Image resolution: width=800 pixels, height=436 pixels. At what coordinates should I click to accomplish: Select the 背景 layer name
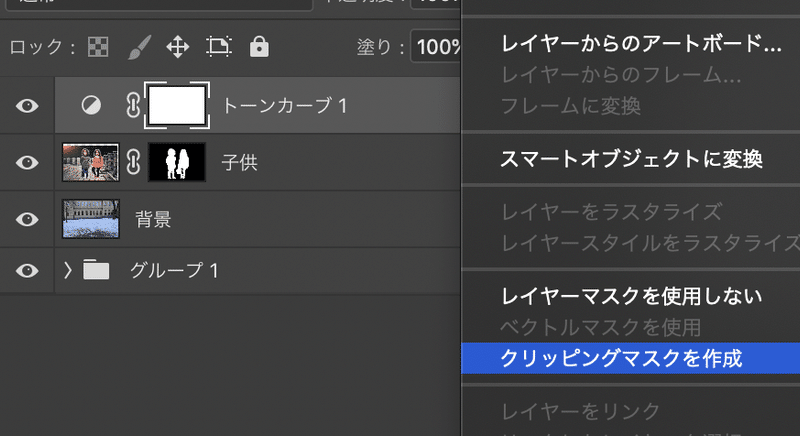tap(153, 219)
